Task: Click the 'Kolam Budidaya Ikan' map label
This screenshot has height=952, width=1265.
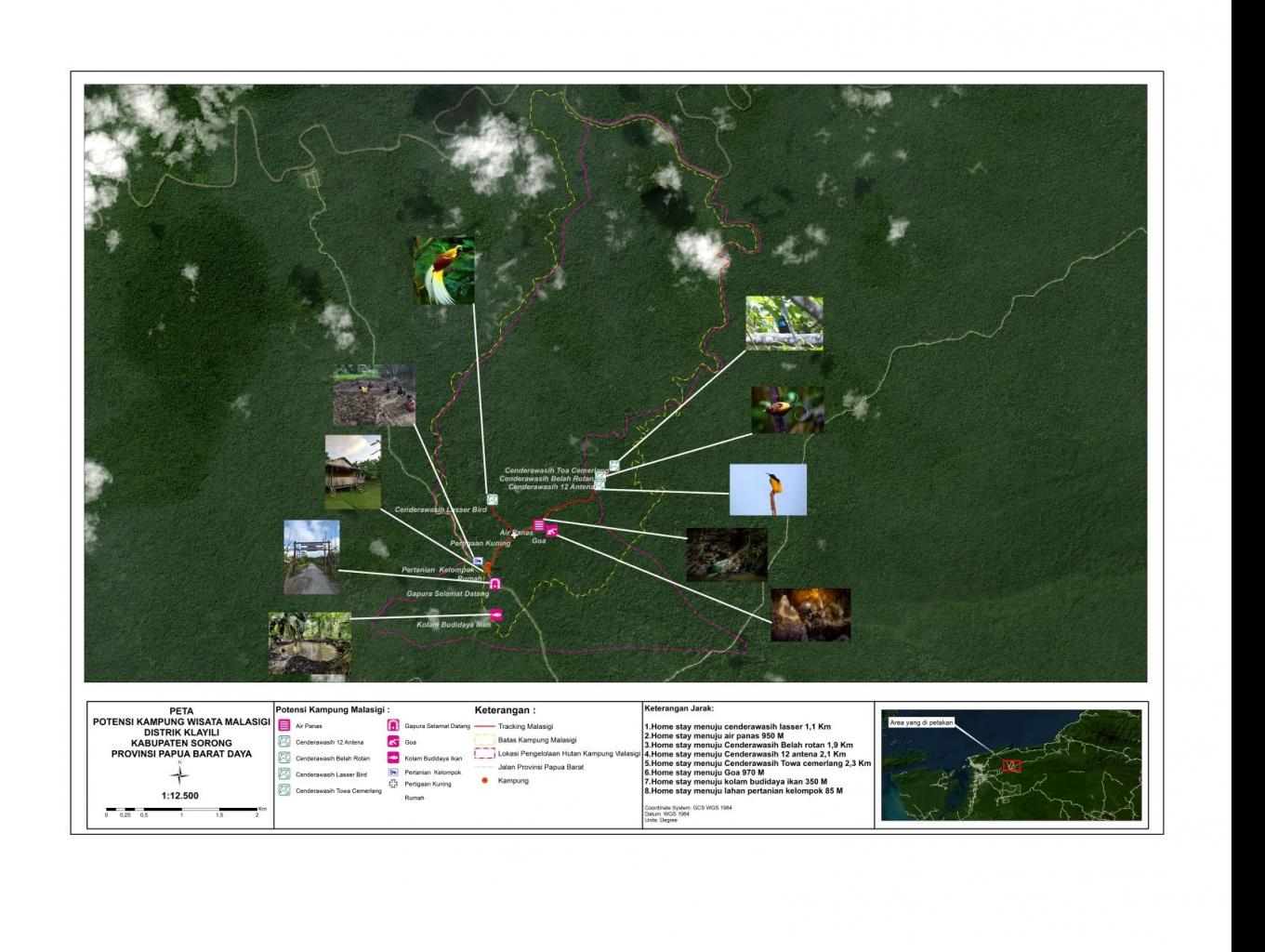Action: [454, 625]
